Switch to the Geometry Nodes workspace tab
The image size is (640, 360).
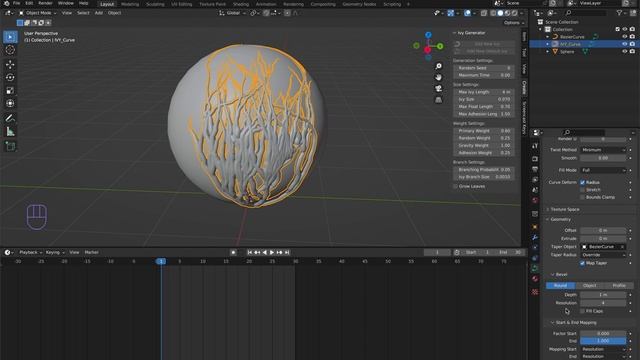click(359, 4)
